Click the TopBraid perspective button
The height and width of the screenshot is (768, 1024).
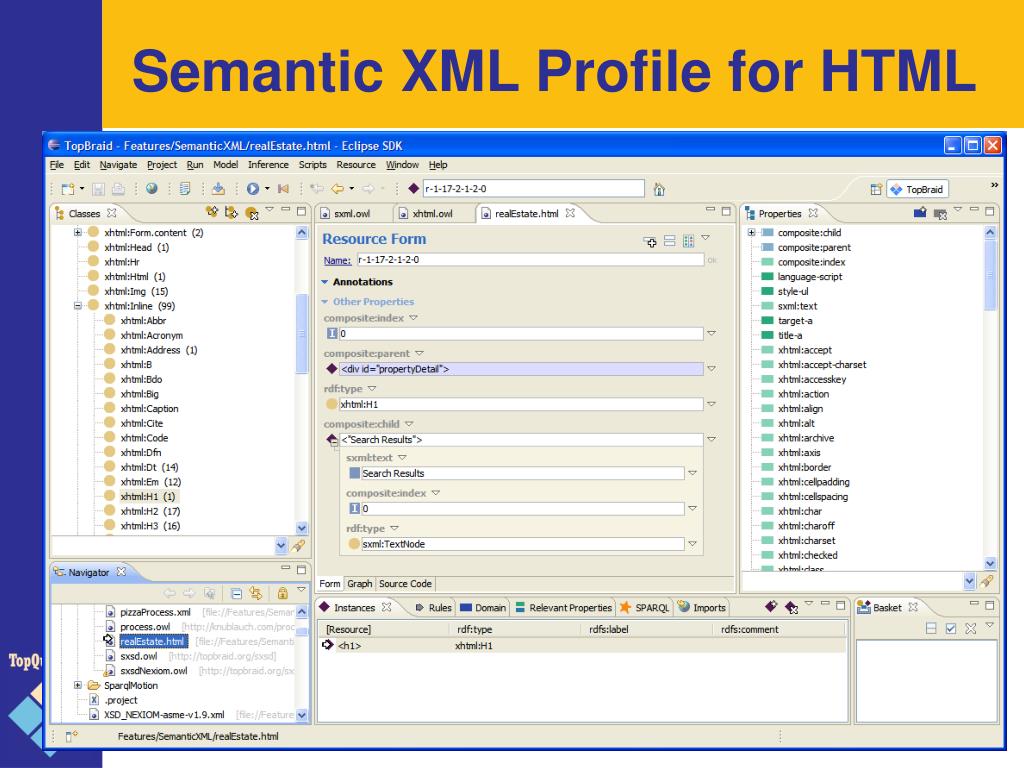918,189
